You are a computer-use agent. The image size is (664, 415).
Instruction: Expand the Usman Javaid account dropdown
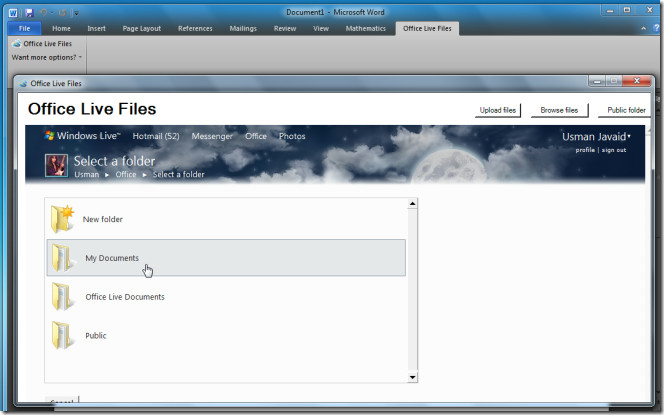click(x=596, y=137)
